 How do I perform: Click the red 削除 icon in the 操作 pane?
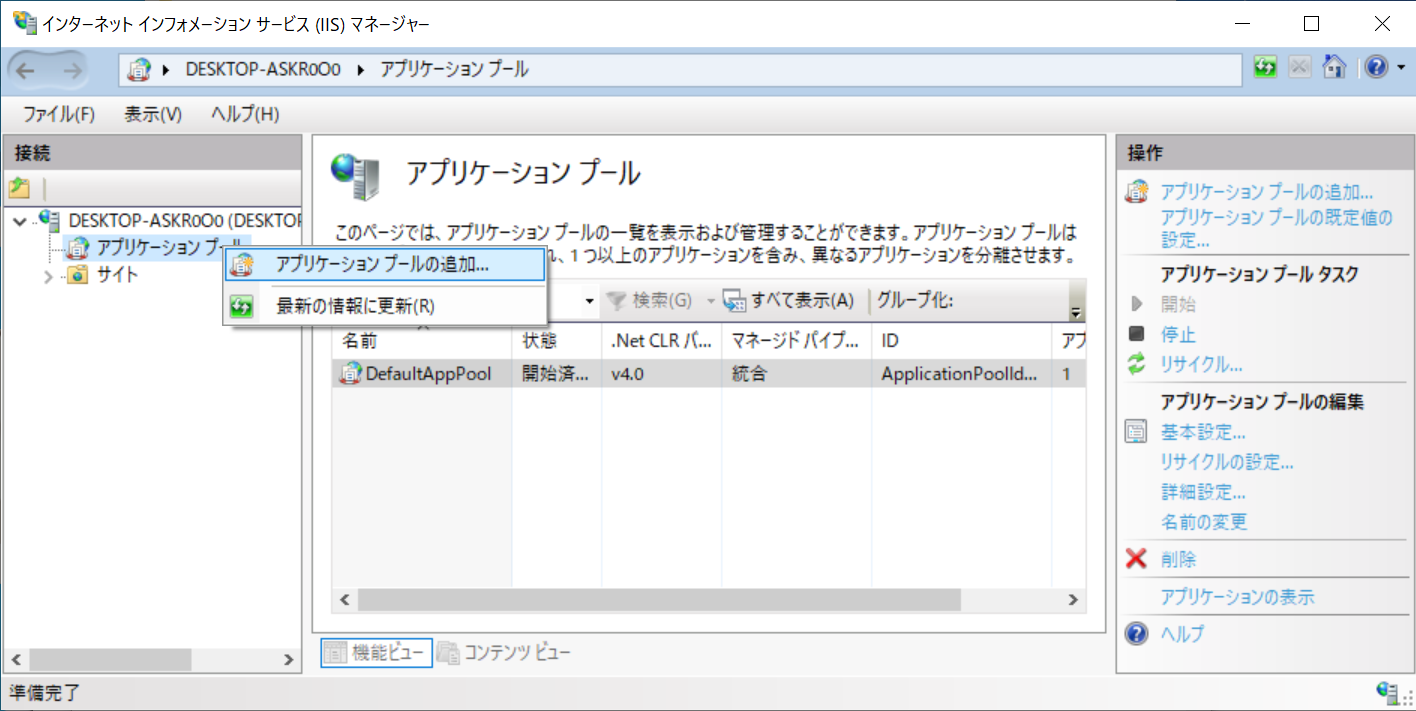1136,559
